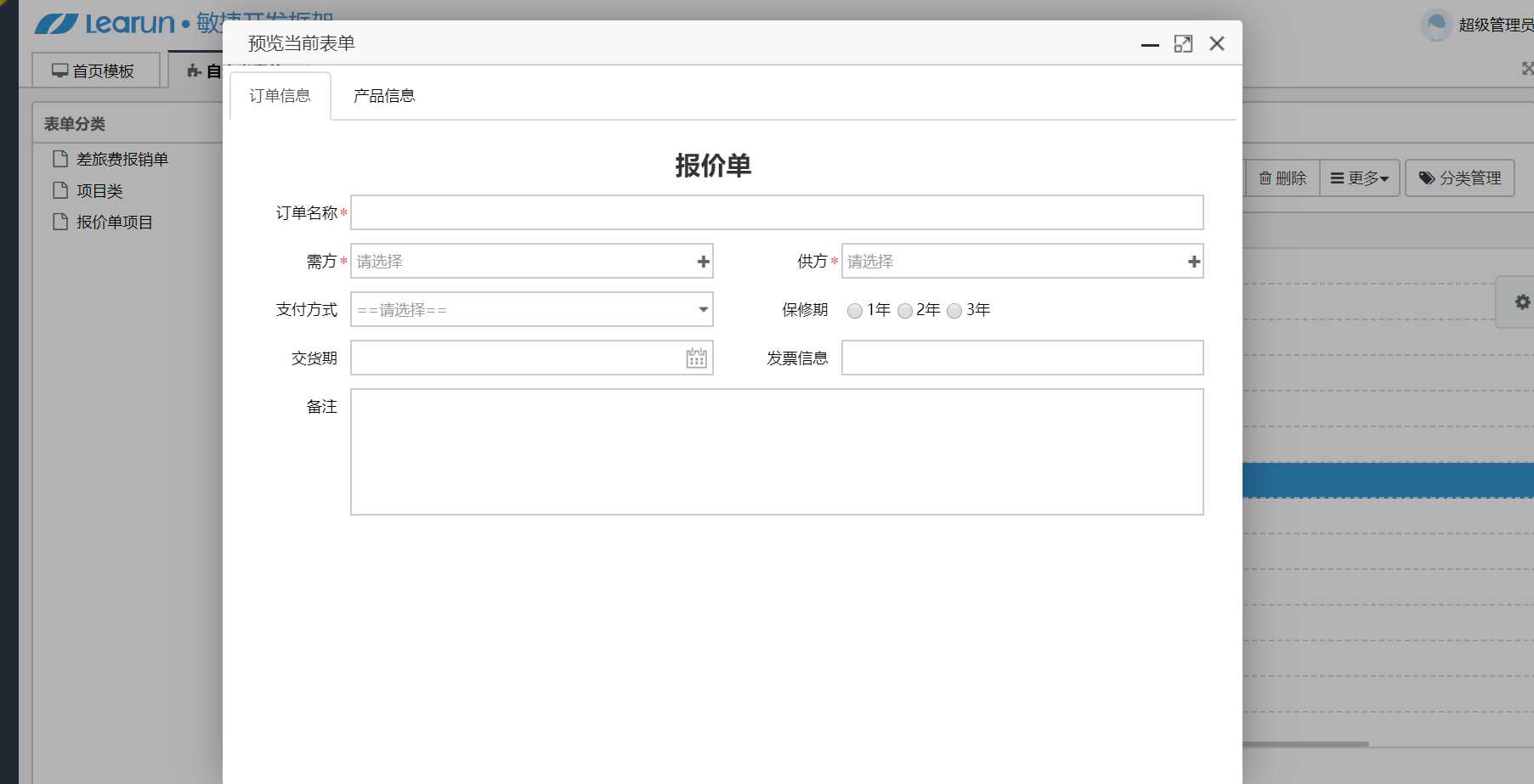Click the gear settings icon at right edge
This screenshot has height=784, width=1534.
1521,302
